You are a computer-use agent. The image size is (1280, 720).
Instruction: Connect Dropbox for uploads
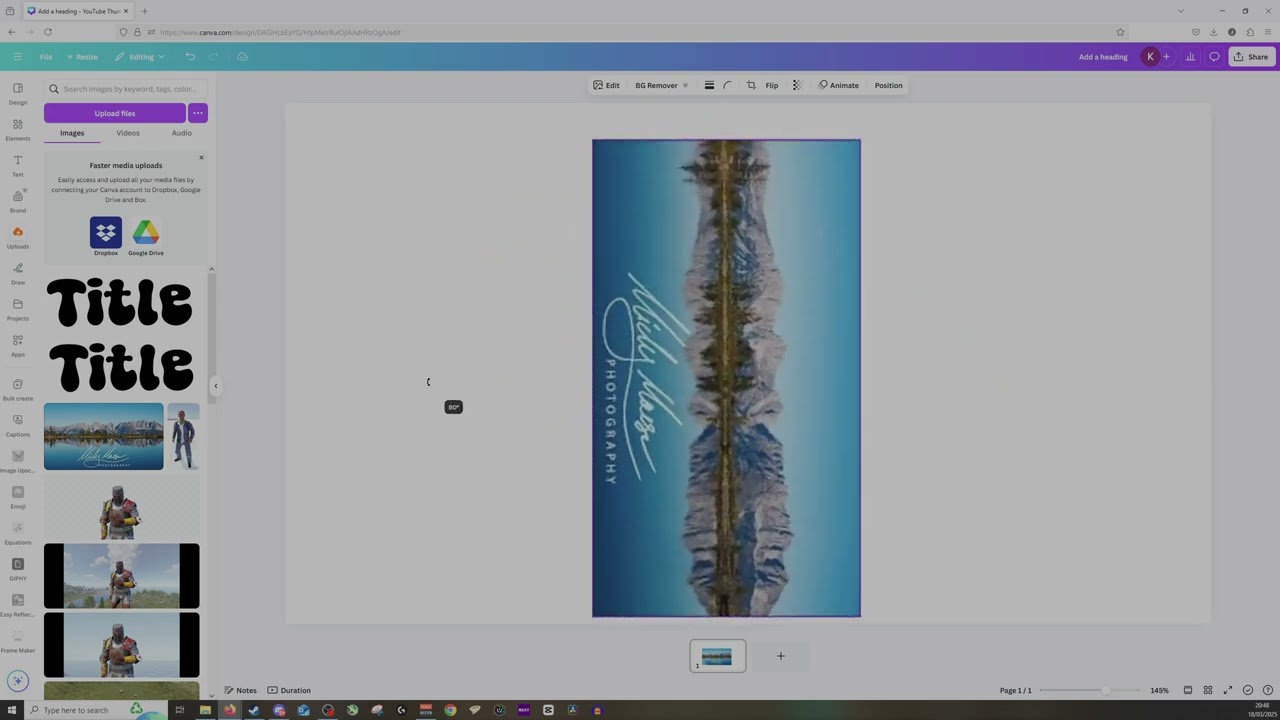(106, 236)
